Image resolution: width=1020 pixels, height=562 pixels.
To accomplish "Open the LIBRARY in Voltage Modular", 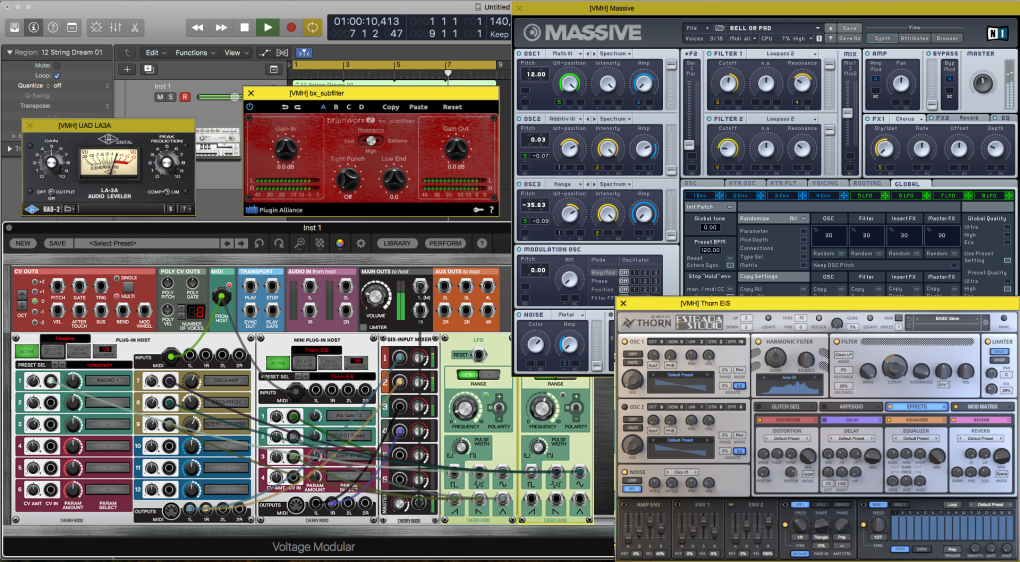I will (x=397, y=243).
